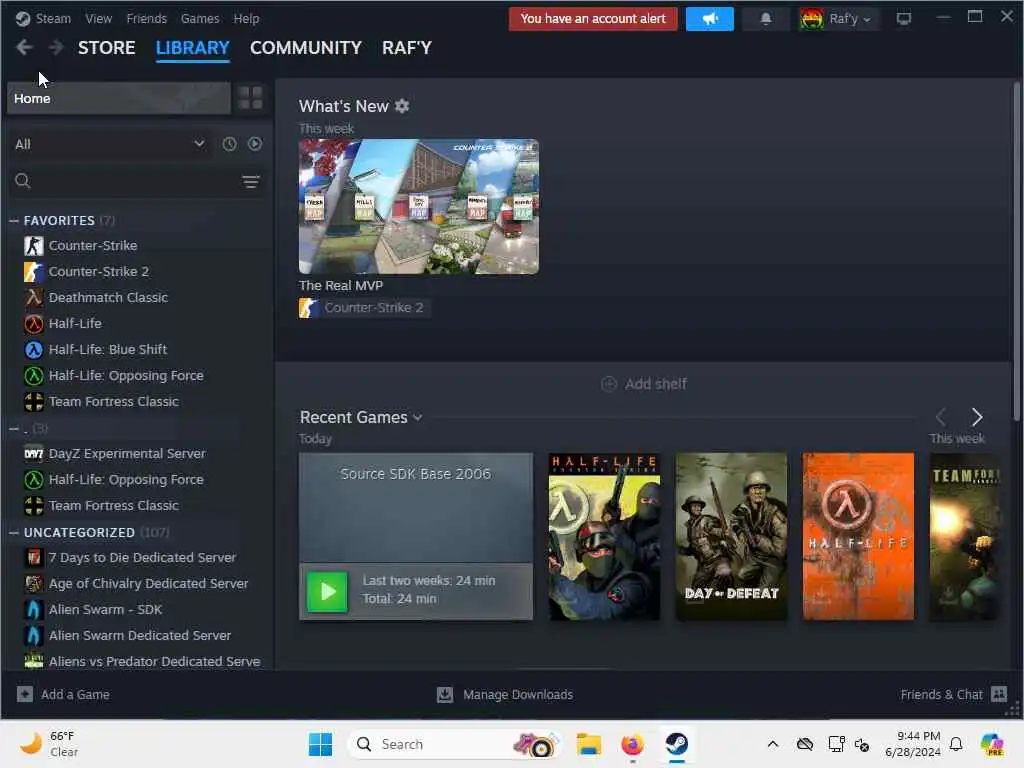1024x768 pixels.
Task: Open The Real MVP news thumbnail
Action: (x=419, y=206)
